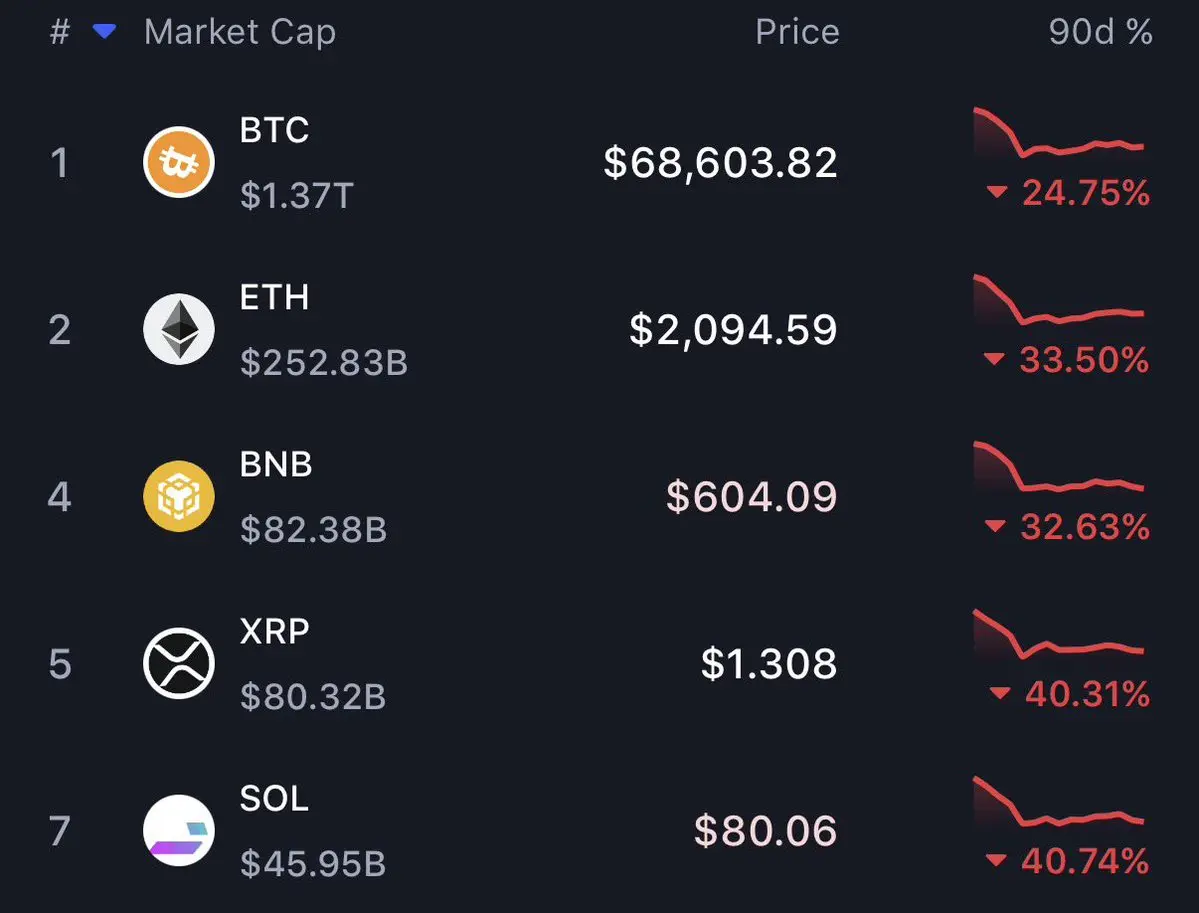This screenshot has height=913, width=1199.
Task: Open the XRP ticker name
Action: pos(275,632)
